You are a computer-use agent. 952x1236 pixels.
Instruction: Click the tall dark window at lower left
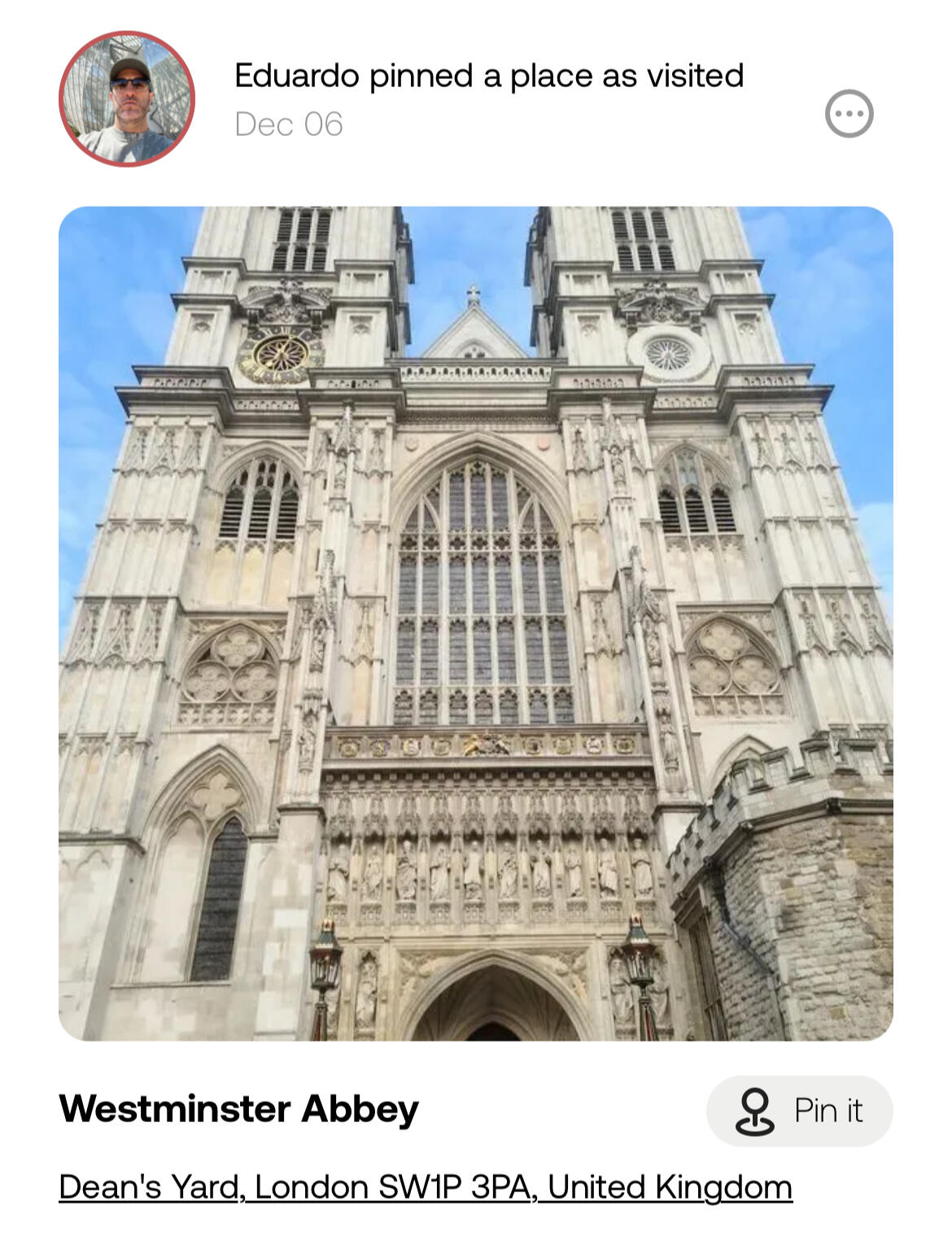(220, 899)
